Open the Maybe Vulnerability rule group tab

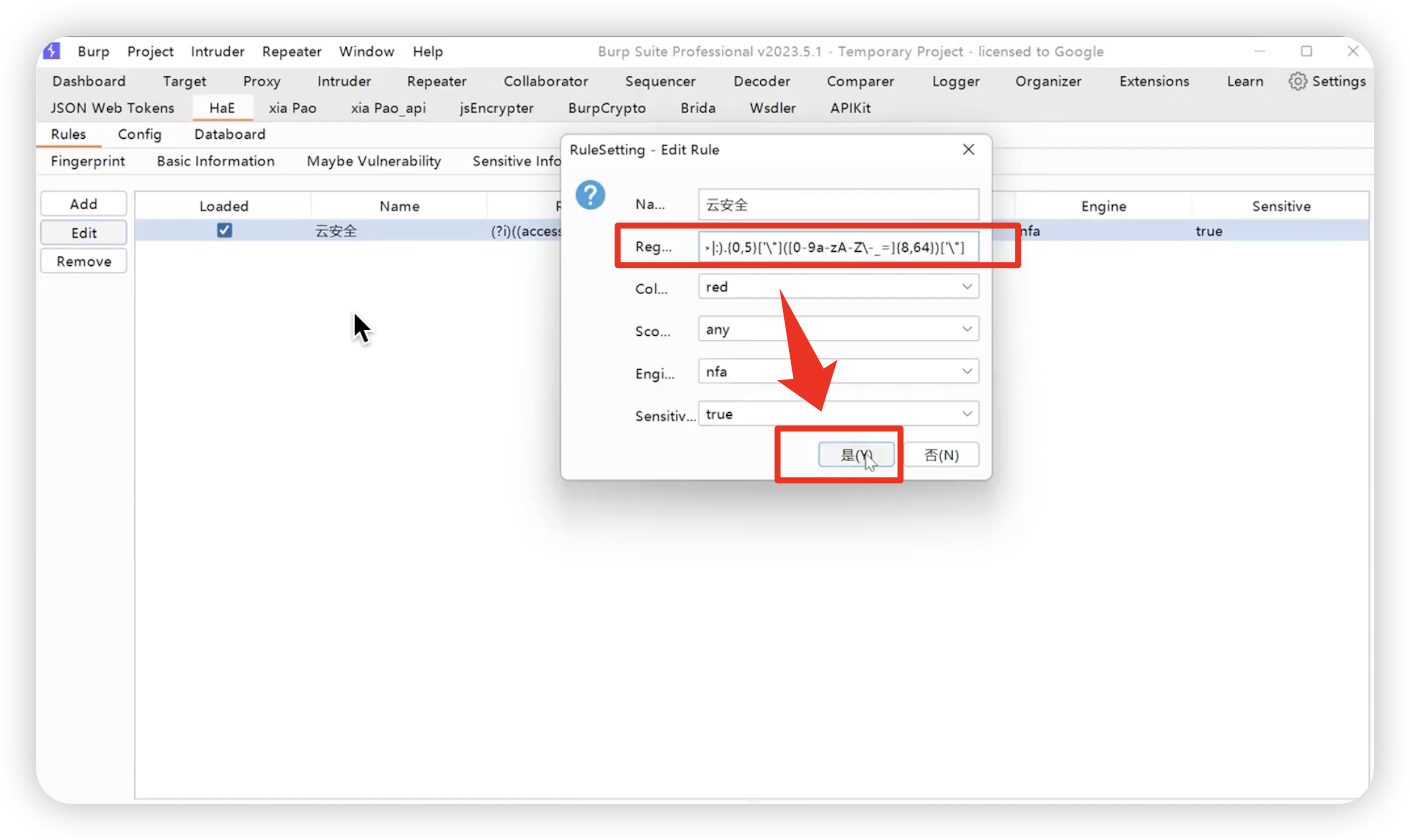(374, 161)
